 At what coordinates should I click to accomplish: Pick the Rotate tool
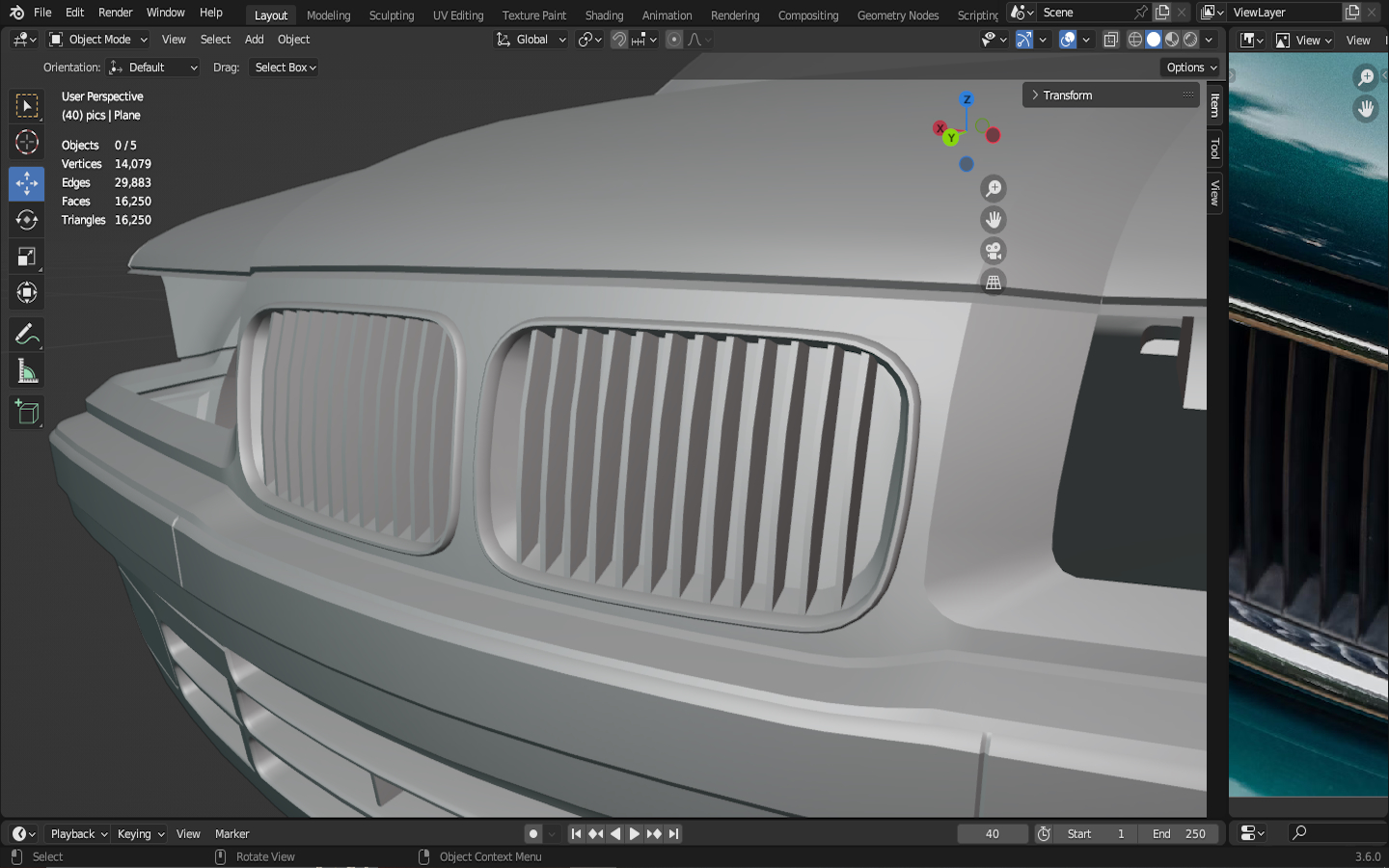click(27, 220)
